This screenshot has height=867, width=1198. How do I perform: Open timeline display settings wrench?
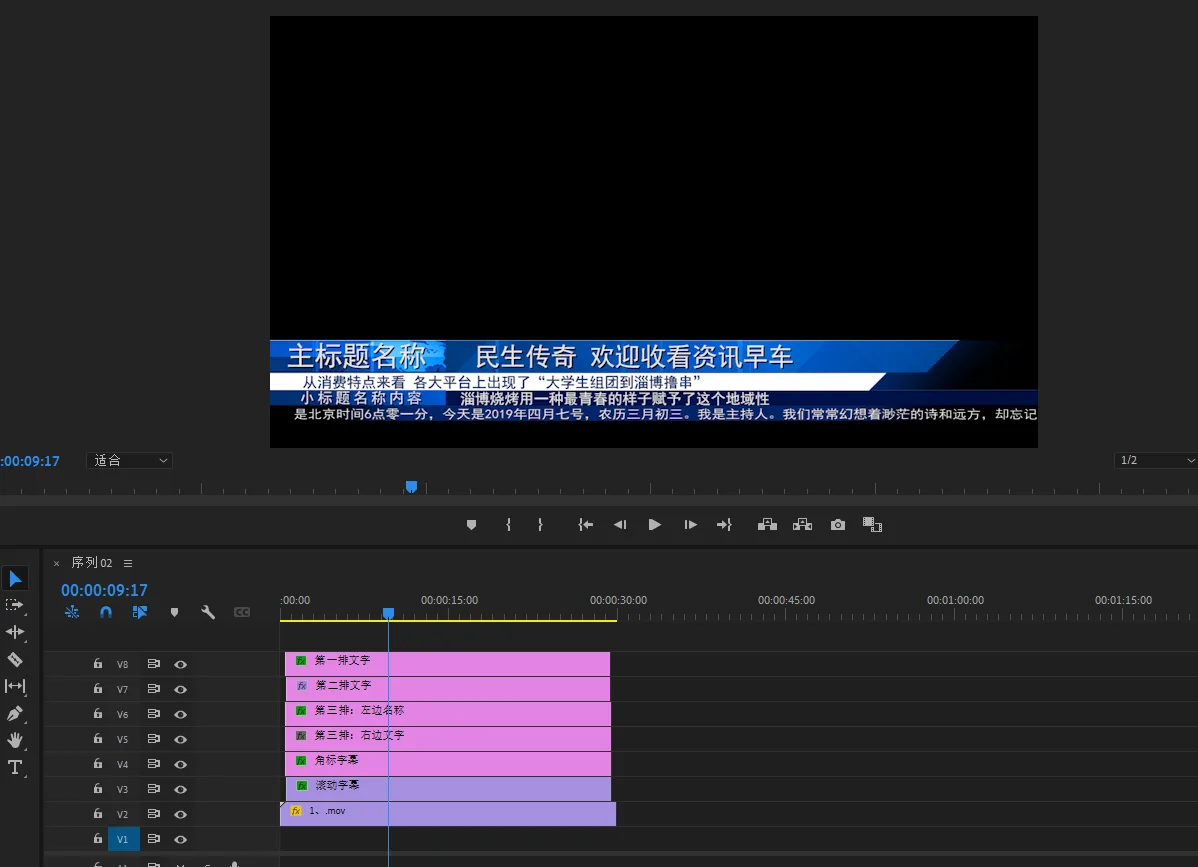click(x=208, y=612)
